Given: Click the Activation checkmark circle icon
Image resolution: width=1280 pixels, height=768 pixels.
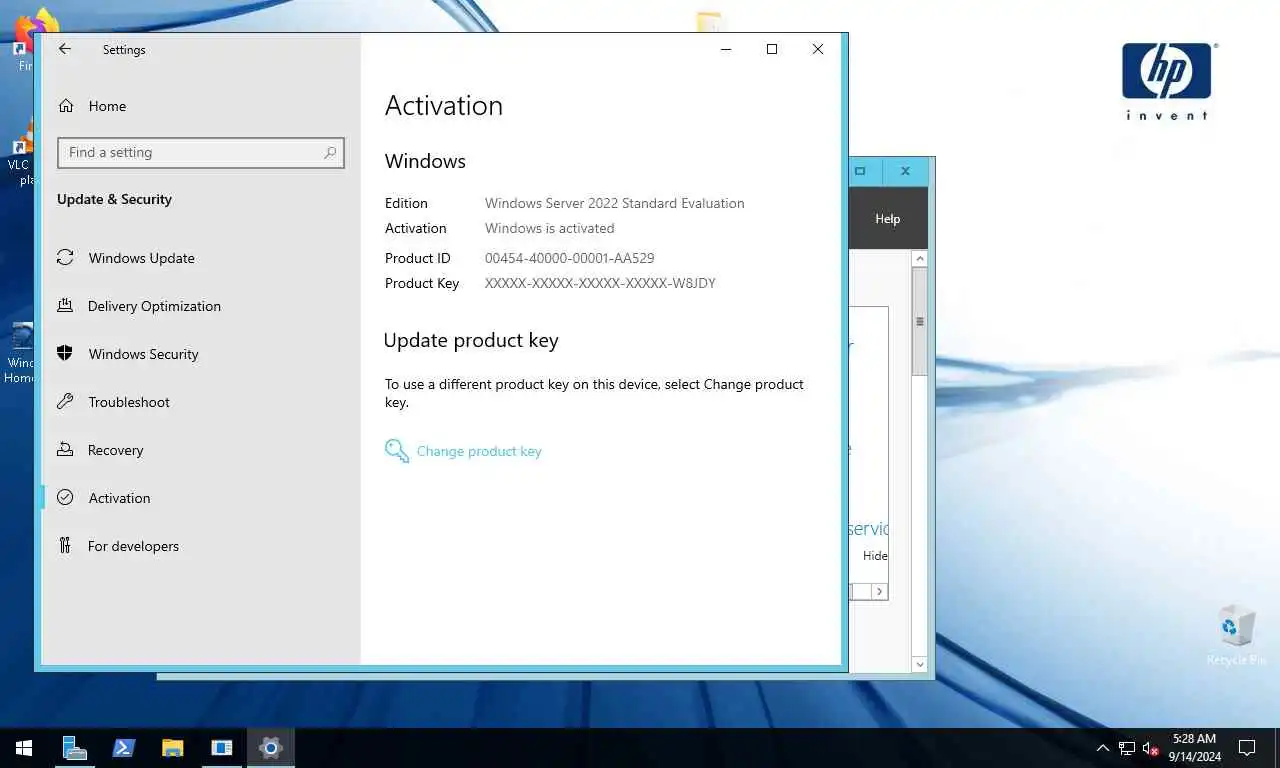Looking at the screenshot, I should click(x=65, y=498).
